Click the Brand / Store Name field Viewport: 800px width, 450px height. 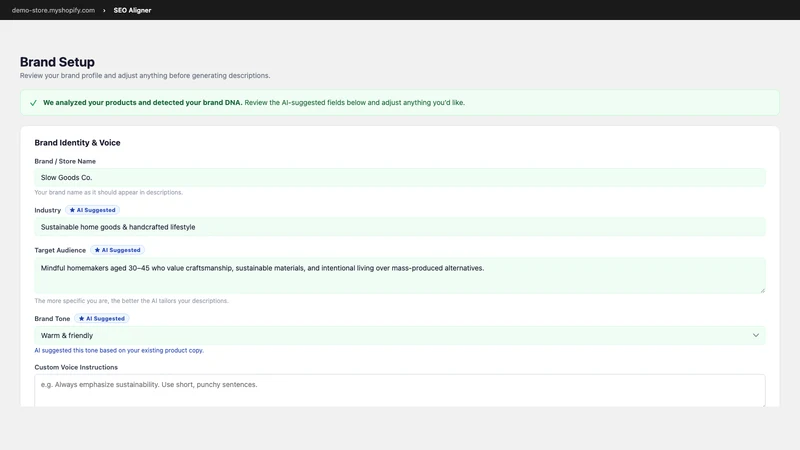coord(400,178)
